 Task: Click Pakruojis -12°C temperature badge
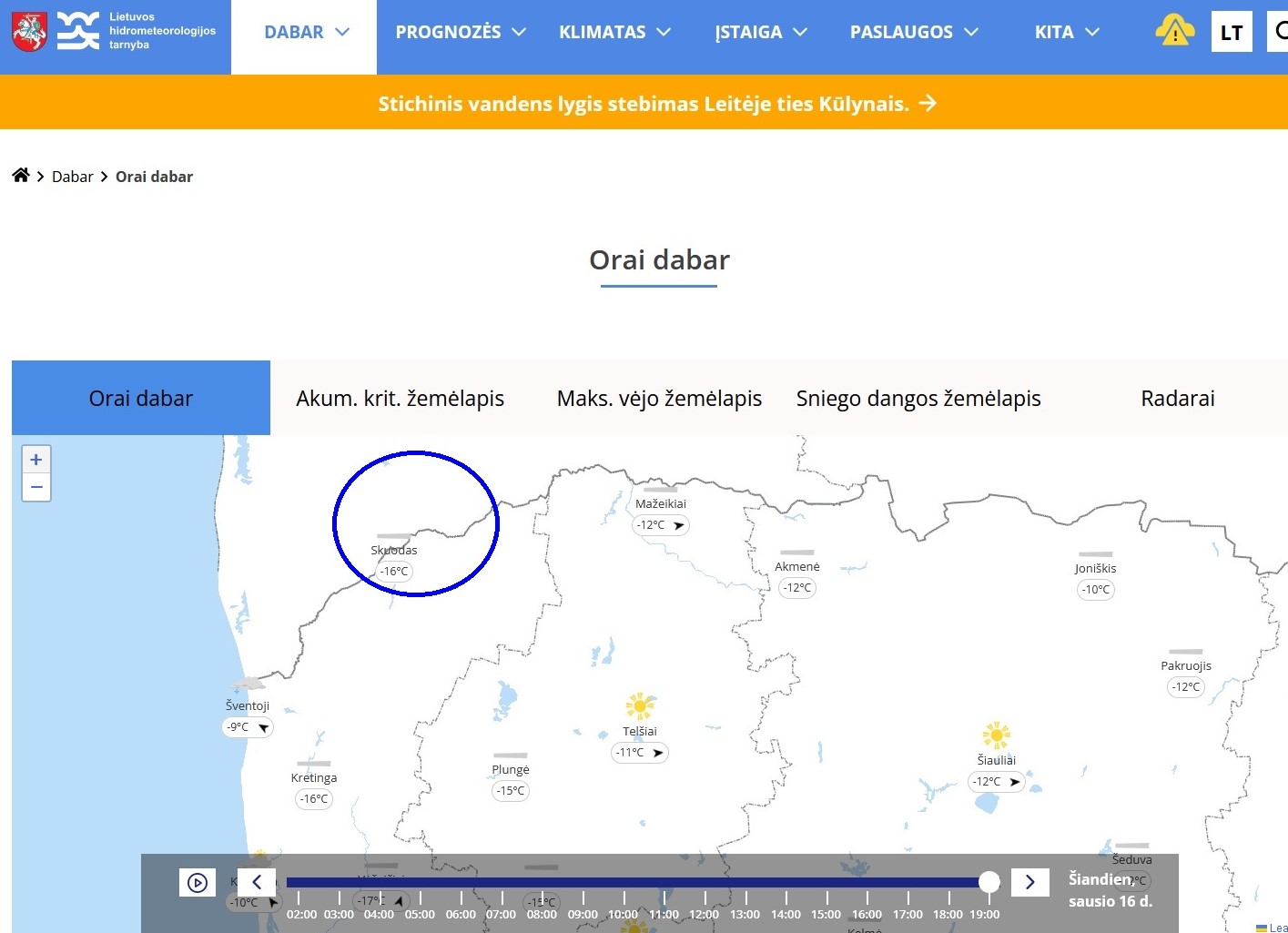1186,687
